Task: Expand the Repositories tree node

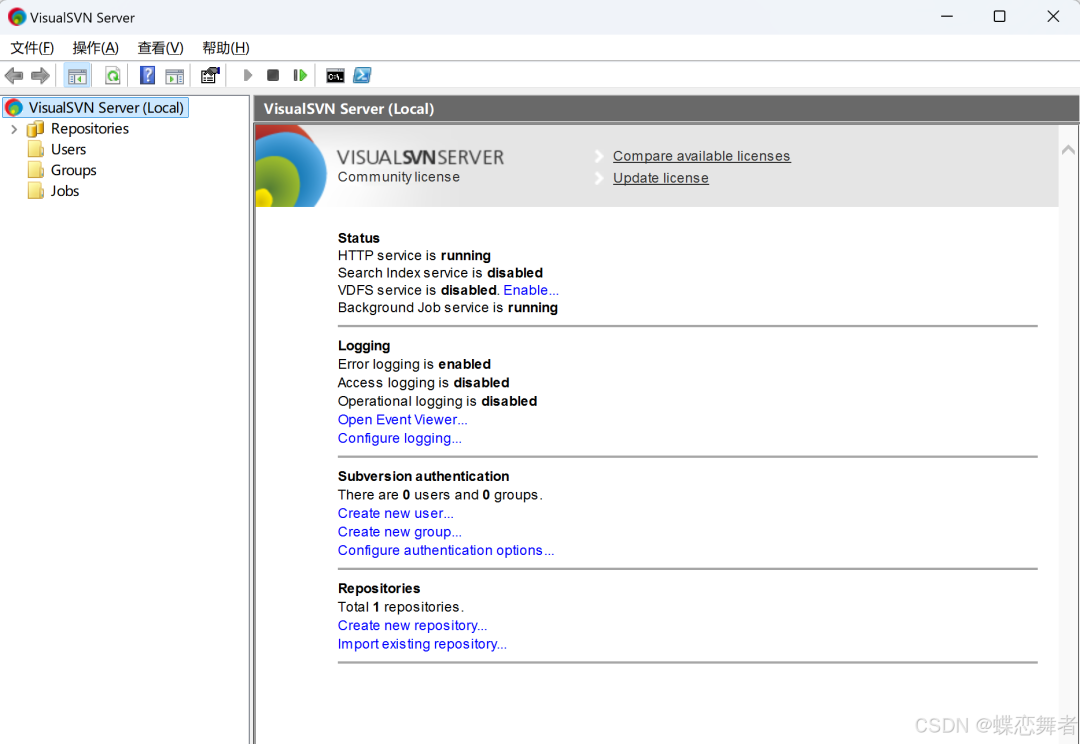Action: click(x=14, y=129)
